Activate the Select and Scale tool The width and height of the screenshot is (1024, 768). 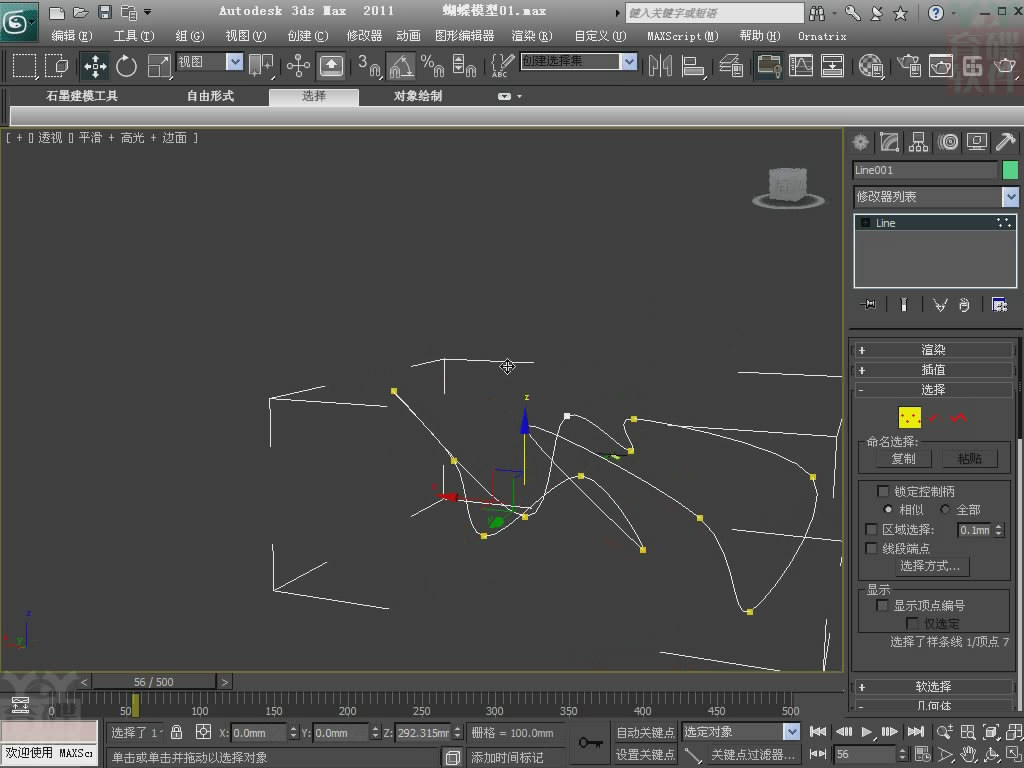pos(159,66)
